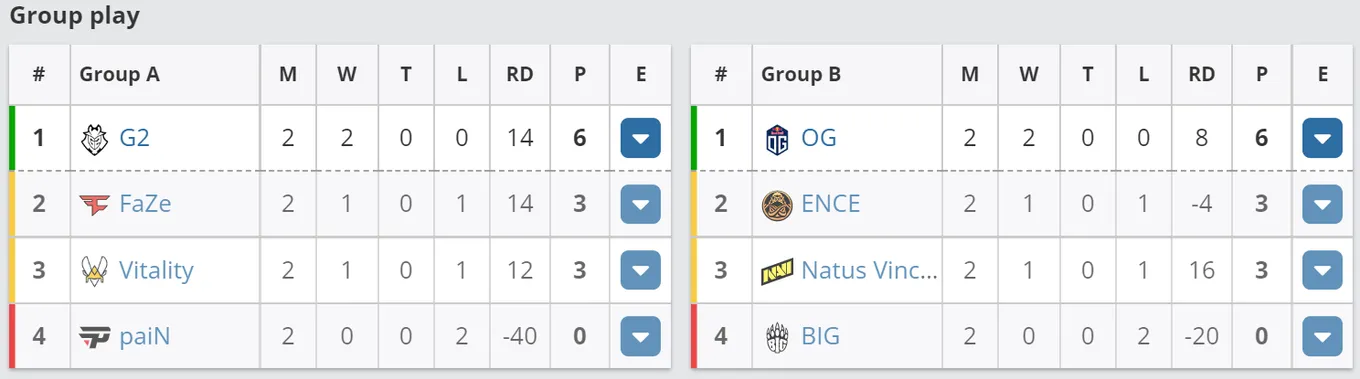1360x379 pixels.
Task: Click the Vitality bee logo icon
Action: [94, 270]
